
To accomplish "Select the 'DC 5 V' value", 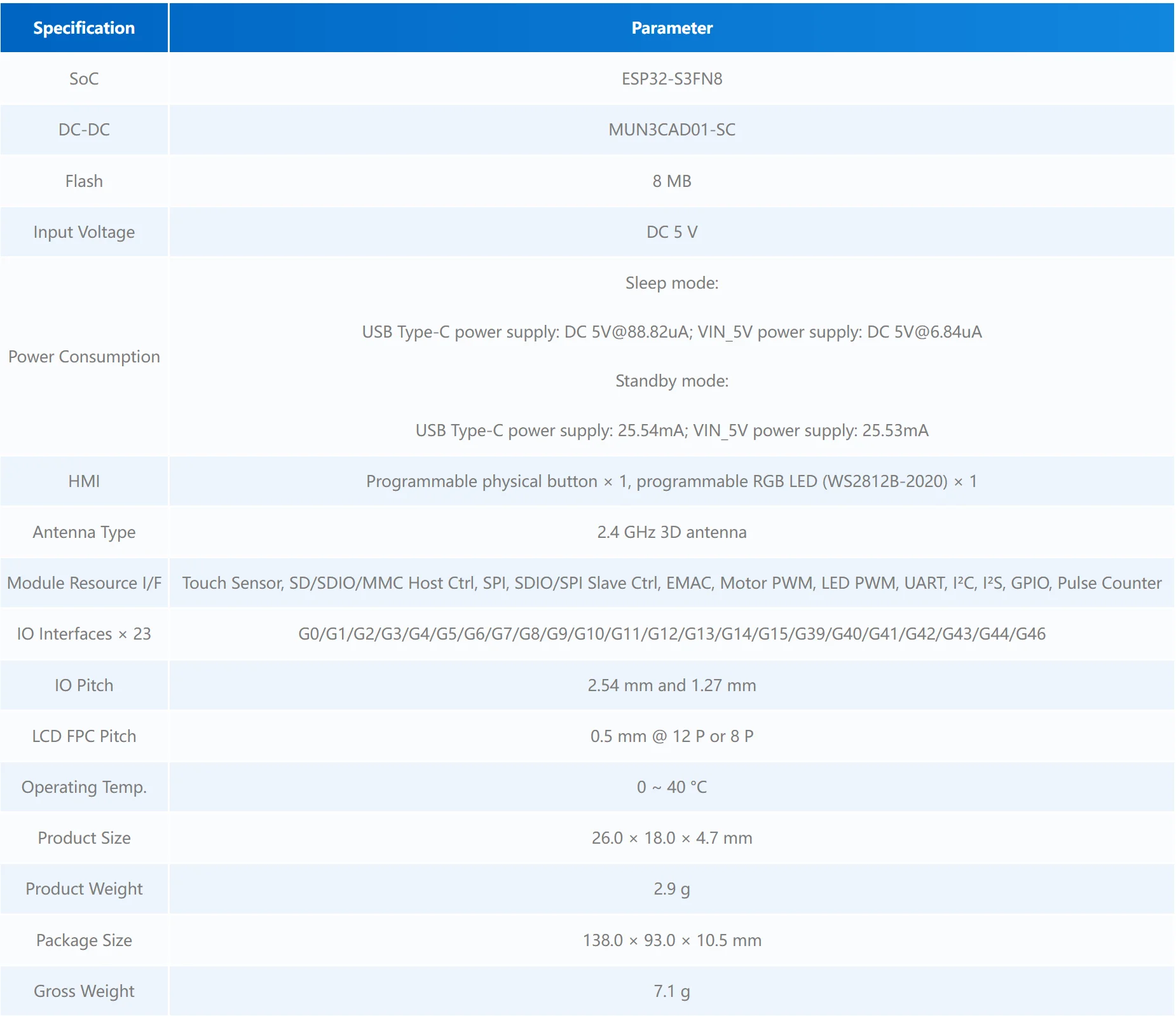I will click(x=672, y=232).
